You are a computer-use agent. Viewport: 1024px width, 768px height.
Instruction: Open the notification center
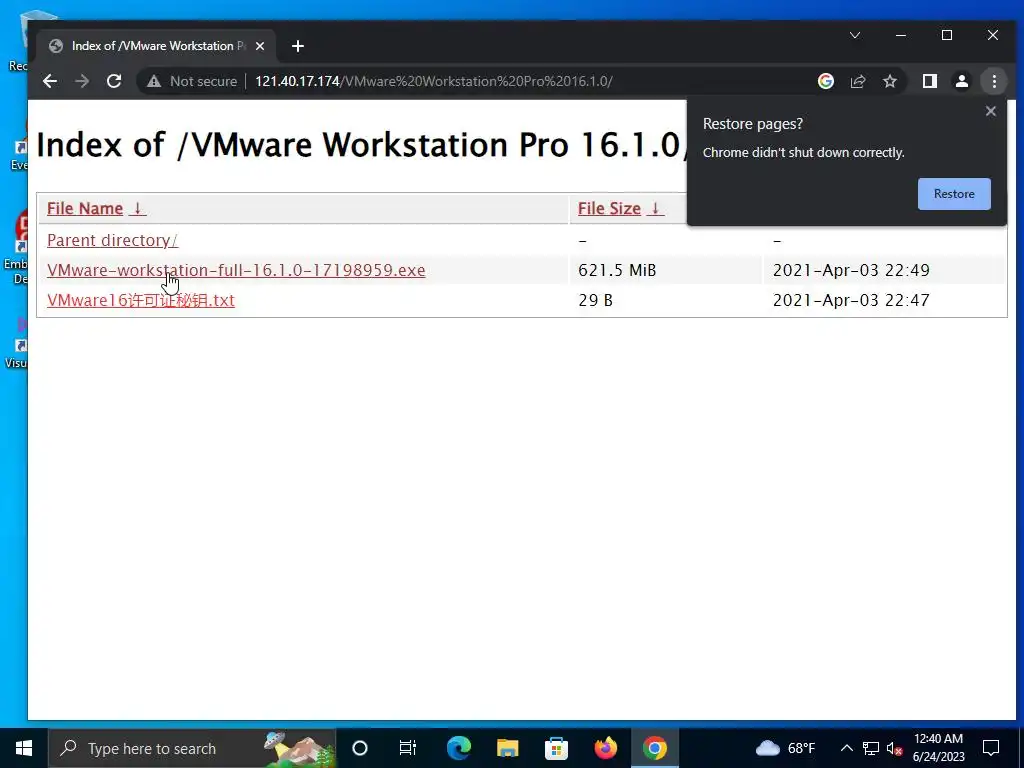coord(991,748)
